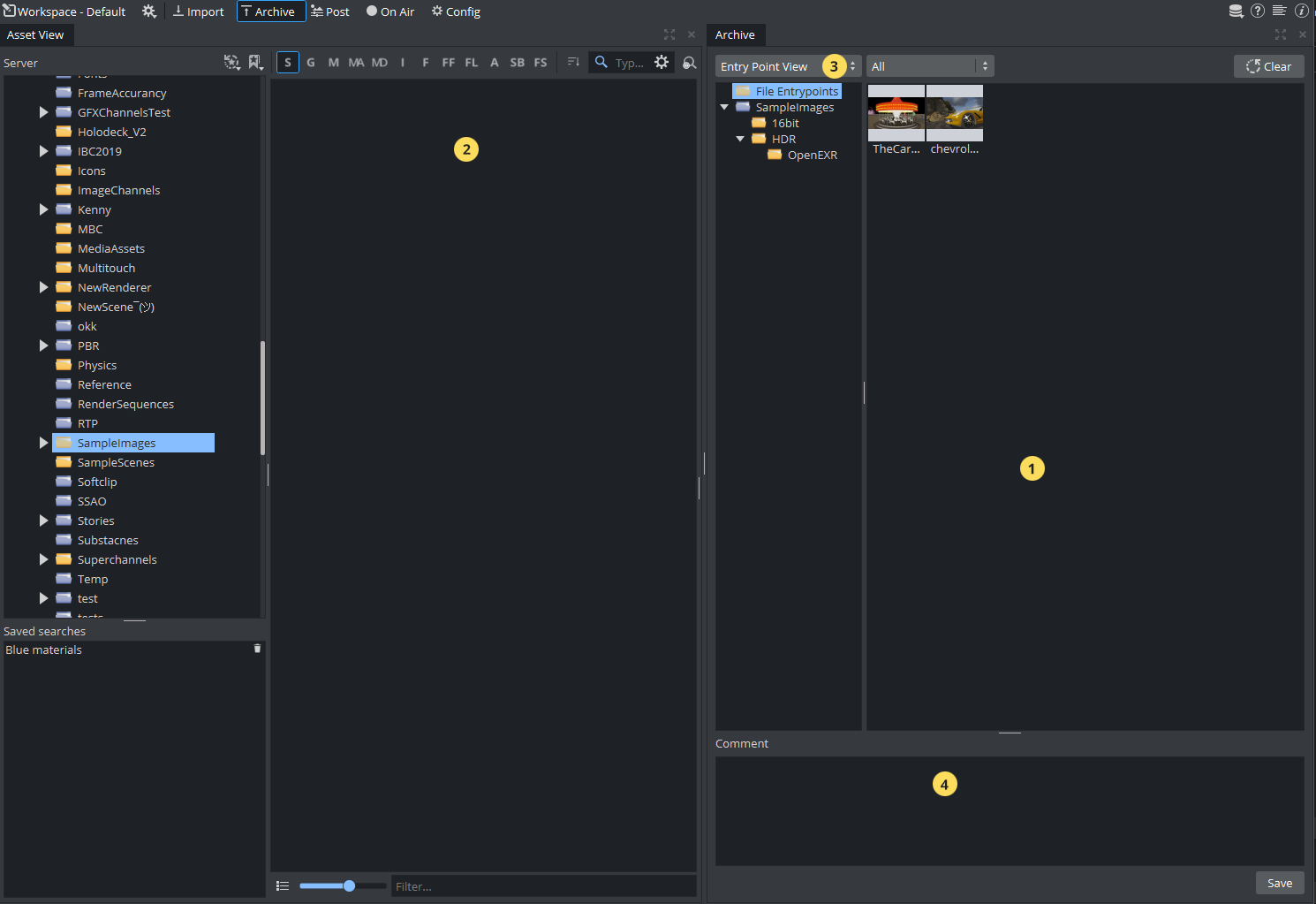Click the database server icon
The height and width of the screenshot is (904, 1316).
click(x=1236, y=11)
